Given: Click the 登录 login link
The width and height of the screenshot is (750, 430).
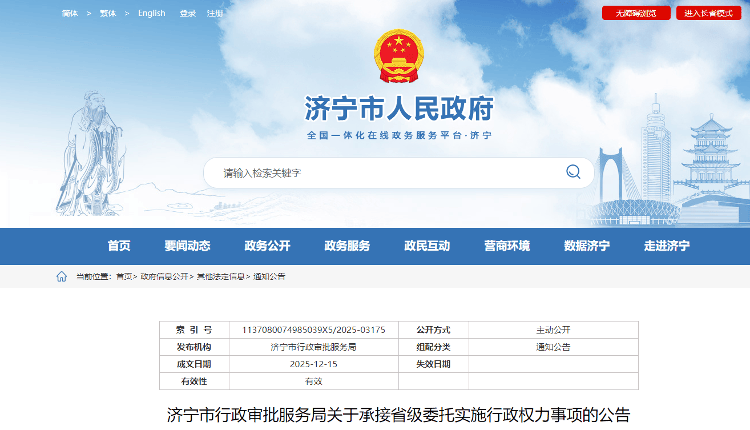Looking at the screenshot, I should (188, 13).
